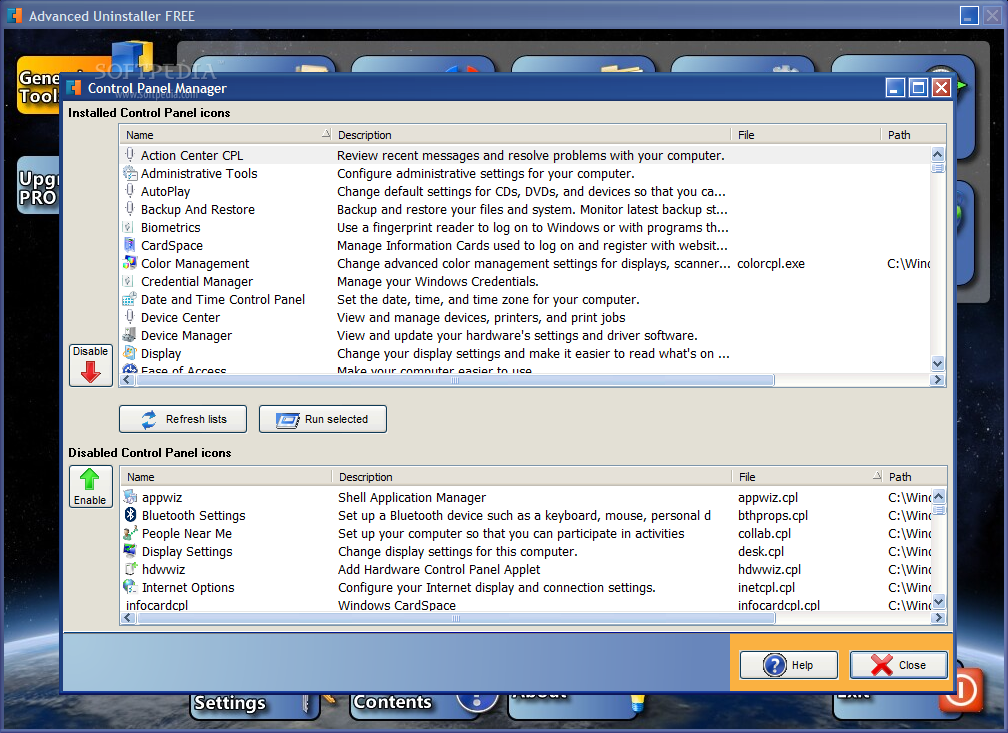The height and width of the screenshot is (733, 1008).
Task: Click the Internet Options globe icon
Action: pos(130,587)
